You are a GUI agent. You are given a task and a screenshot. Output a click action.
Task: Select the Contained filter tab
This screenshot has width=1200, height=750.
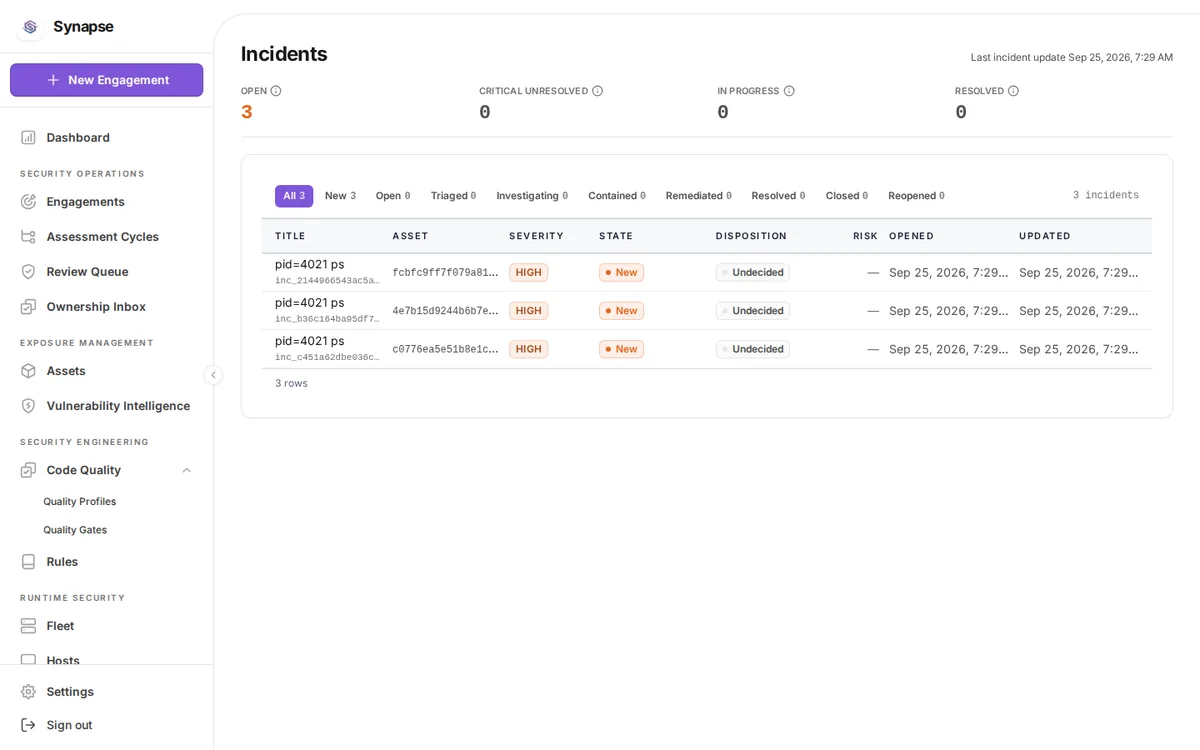point(617,196)
